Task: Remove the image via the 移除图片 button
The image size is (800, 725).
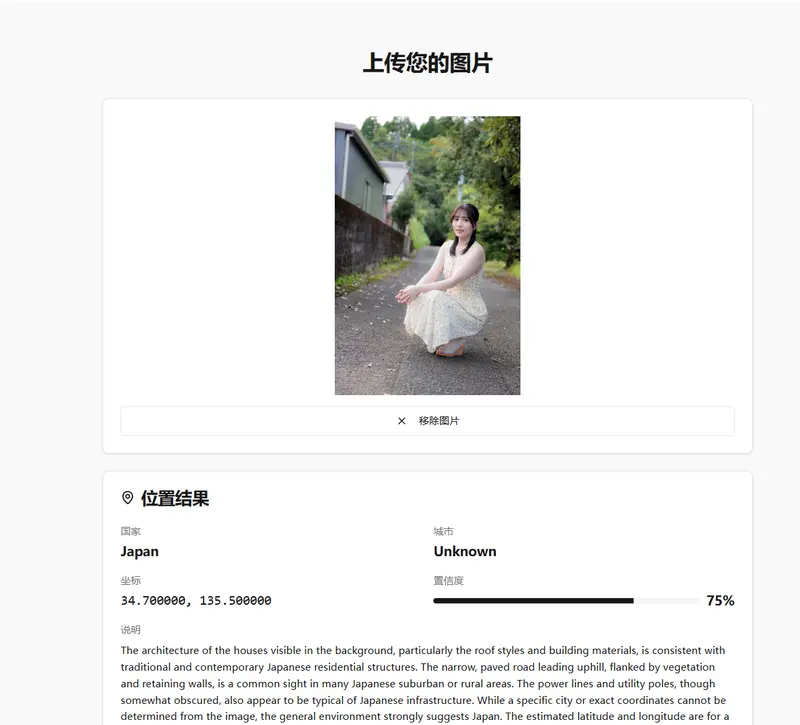Action: tap(428, 421)
